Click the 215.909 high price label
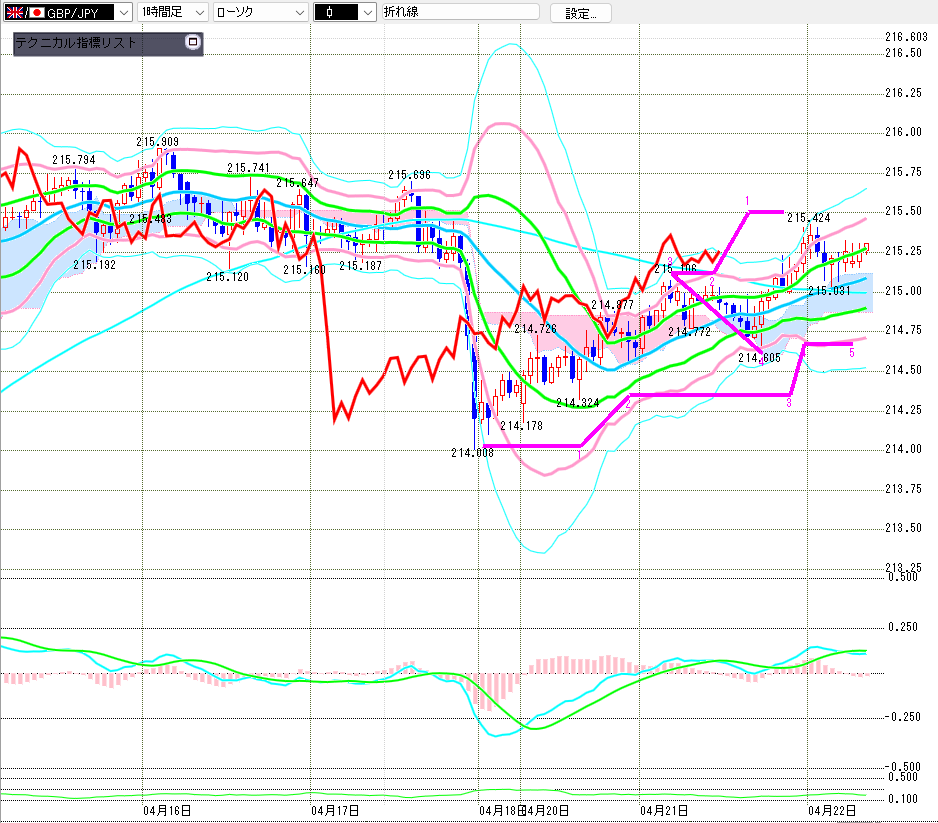This screenshot has height=823, width=938. (x=158, y=142)
